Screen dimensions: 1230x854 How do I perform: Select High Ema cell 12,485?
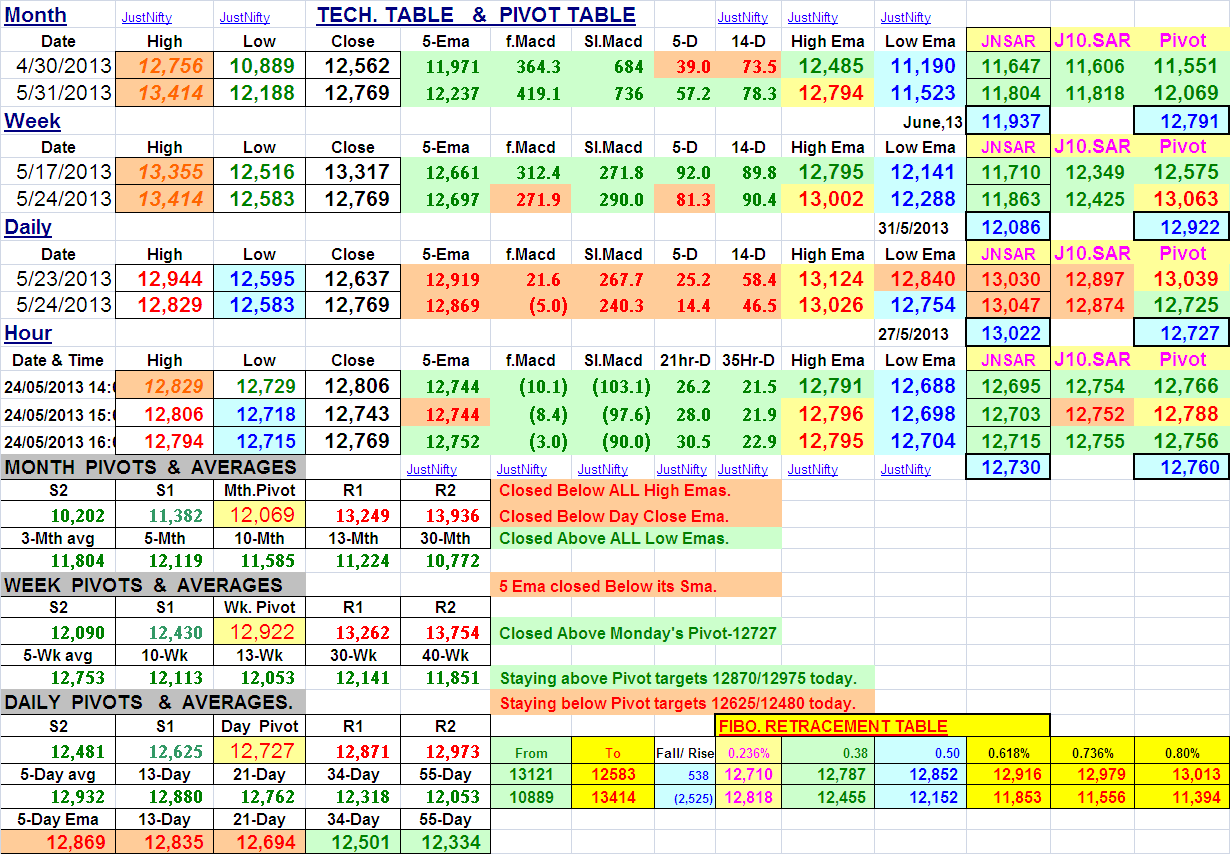coord(828,66)
